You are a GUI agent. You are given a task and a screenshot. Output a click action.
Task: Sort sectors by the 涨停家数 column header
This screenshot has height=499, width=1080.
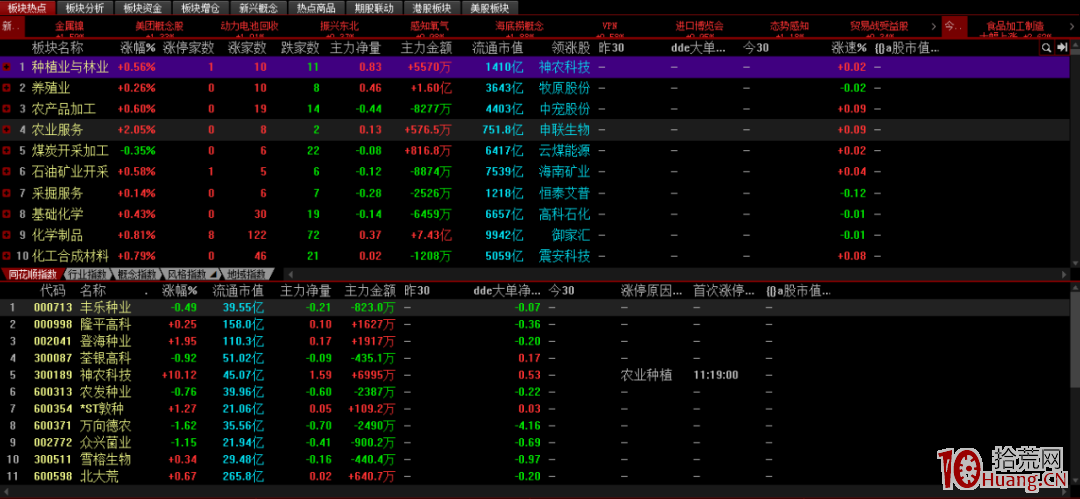tap(189, 48)
